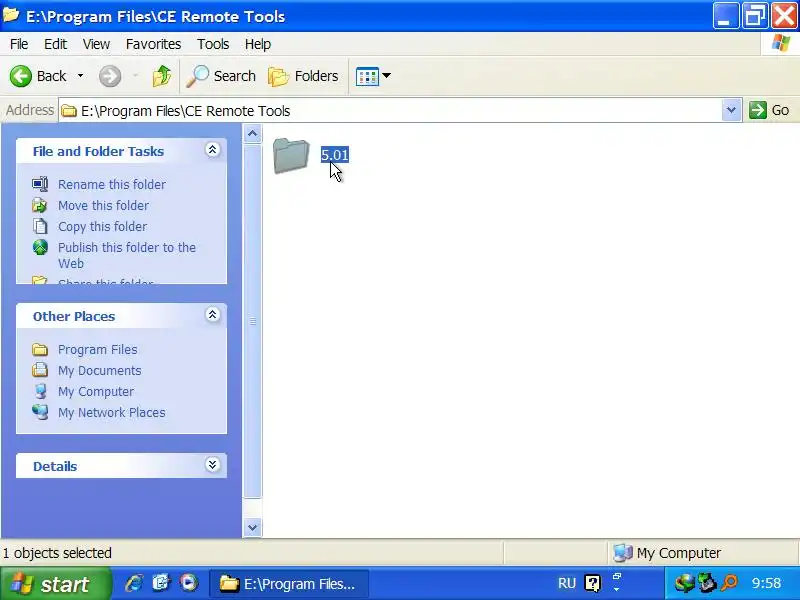This screenshot has width=800, height=600.
Task: Click Rename this folder link
Action: pos(112,184)
